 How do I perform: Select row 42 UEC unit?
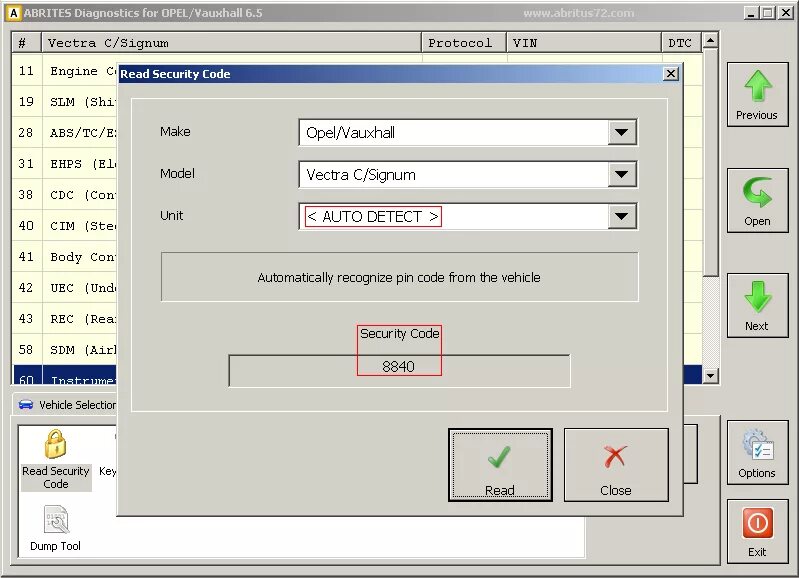point(65,288)
